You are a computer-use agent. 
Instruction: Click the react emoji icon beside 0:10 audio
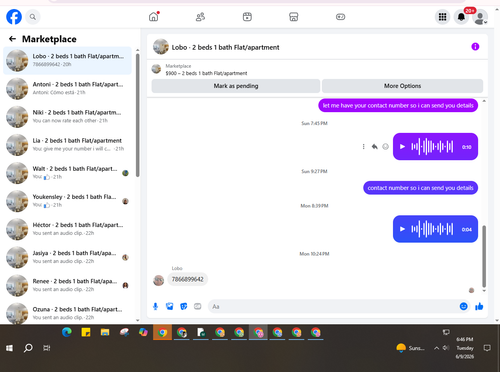(385, 147)
